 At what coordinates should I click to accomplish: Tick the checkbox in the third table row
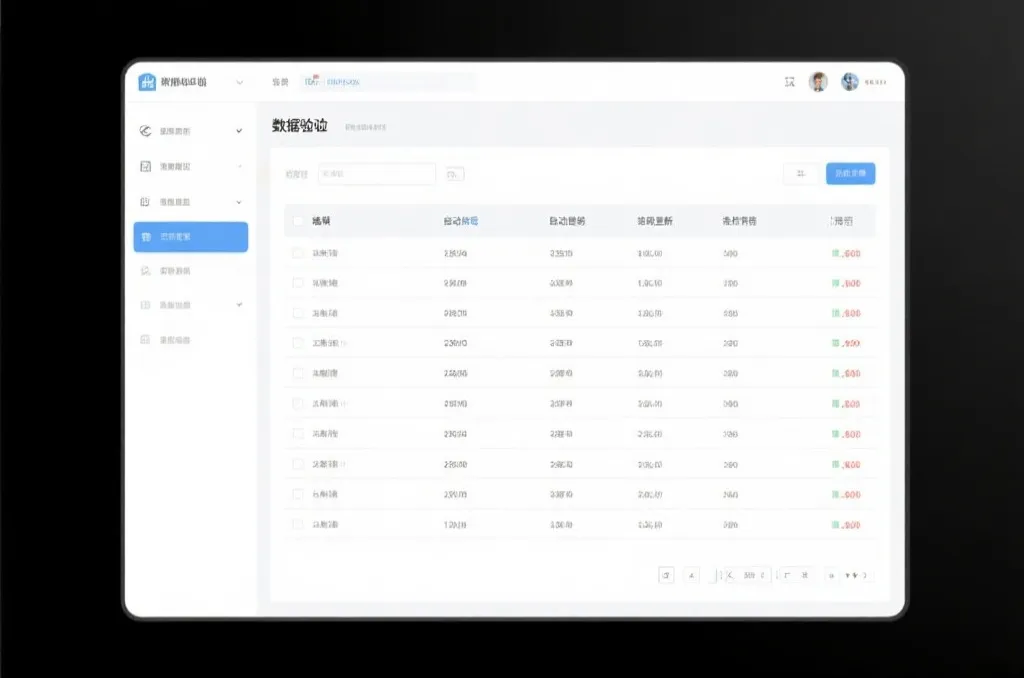298,313
